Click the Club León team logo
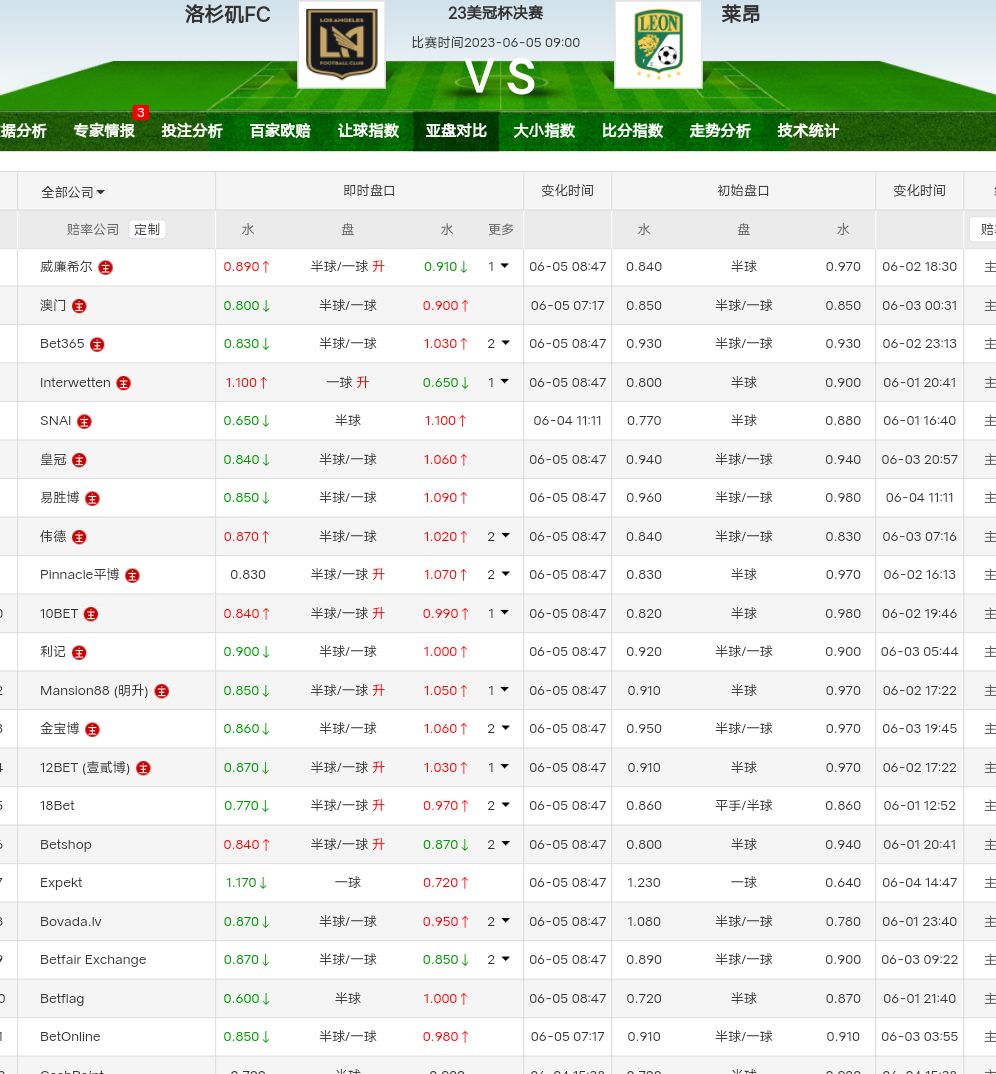 coord(657,44)
